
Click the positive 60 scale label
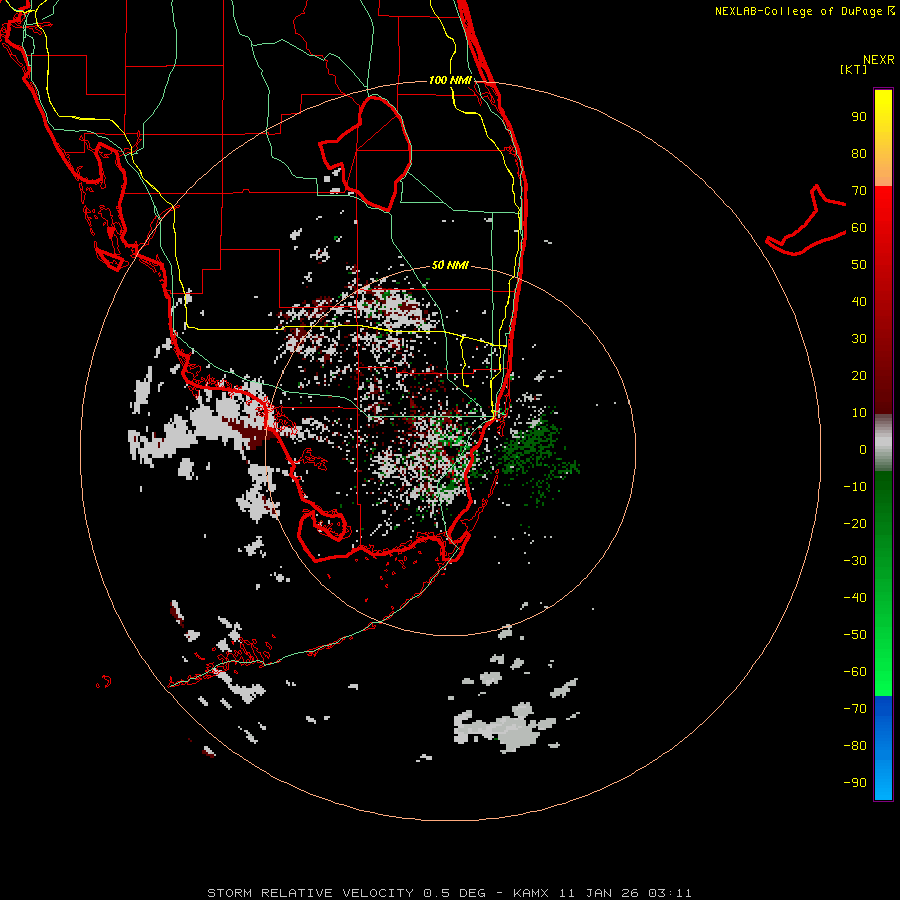(859, 227)
